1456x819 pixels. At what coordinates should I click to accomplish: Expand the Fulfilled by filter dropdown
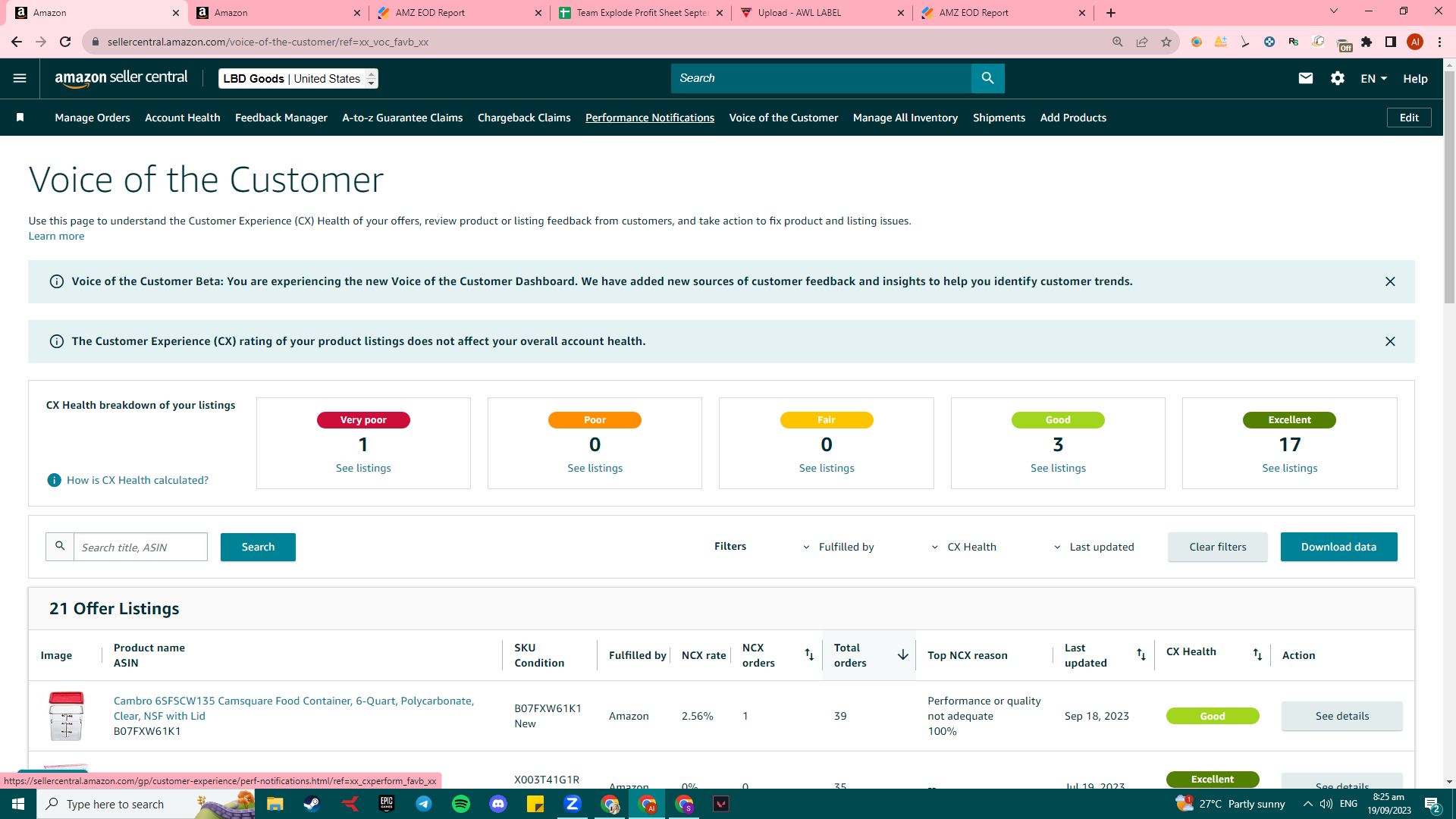click(x=838, y=547)
